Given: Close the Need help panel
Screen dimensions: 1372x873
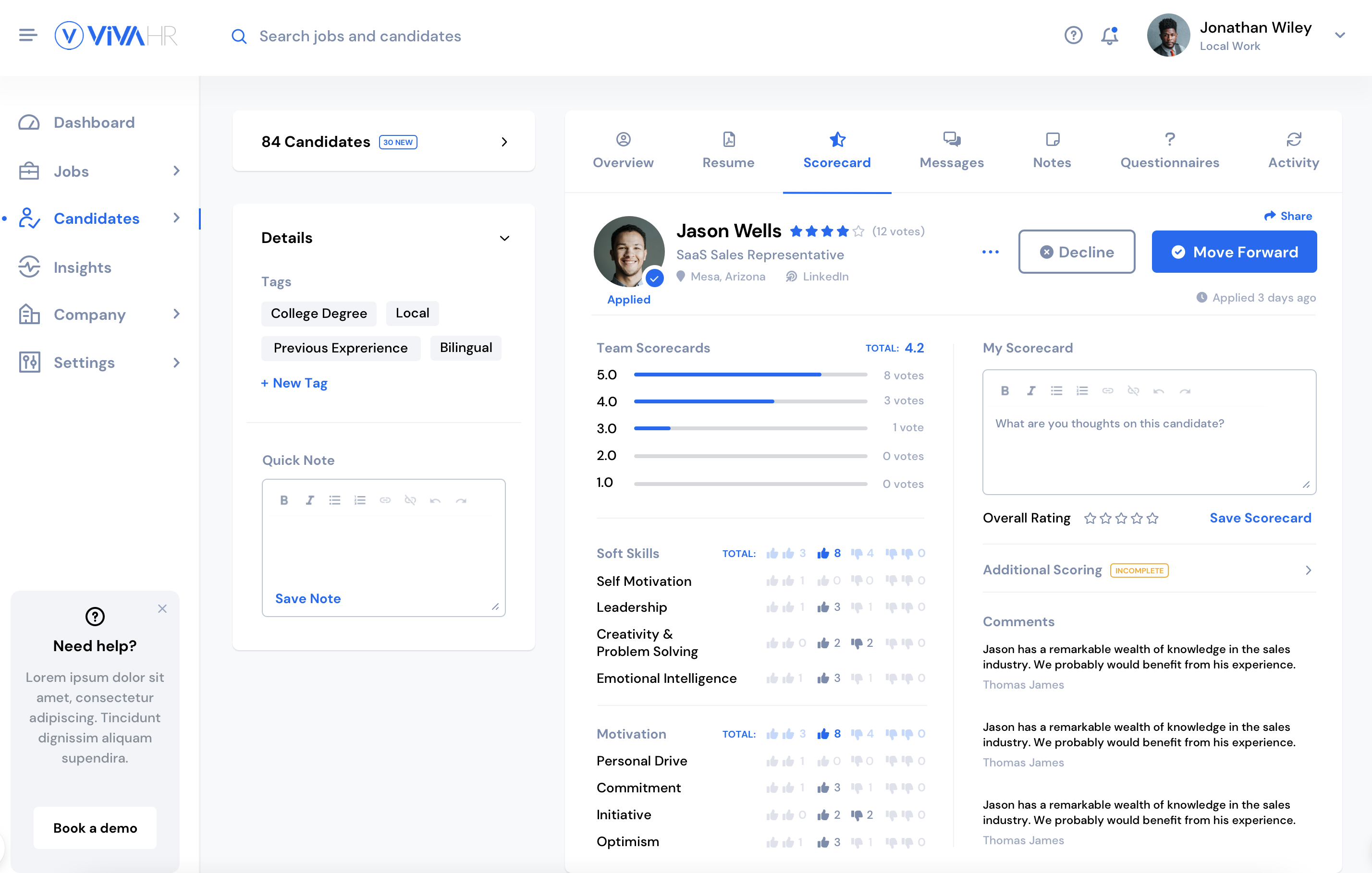Looking at the screenshot, I should [162, 609].
